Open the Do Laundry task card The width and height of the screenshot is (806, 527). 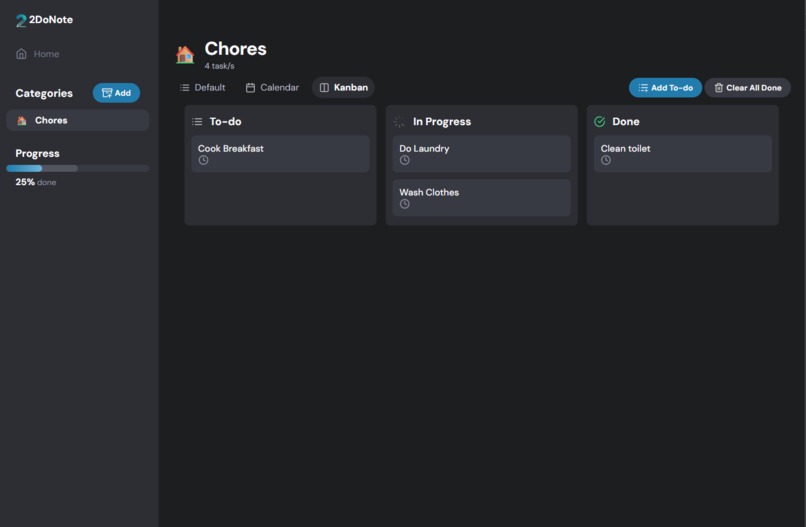point(482,154)
